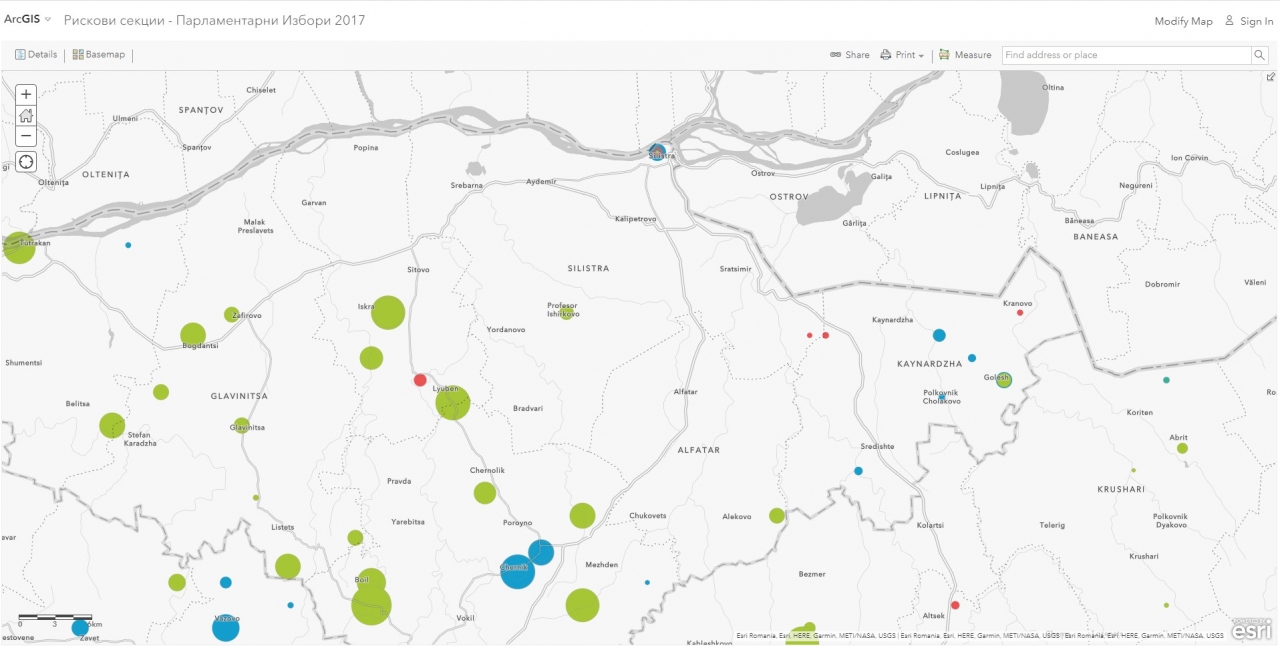Image resolution: width=1280 pixels, height=646 pixels.
Task: Zoom in on the map
Action: click(x=27, y=93)
